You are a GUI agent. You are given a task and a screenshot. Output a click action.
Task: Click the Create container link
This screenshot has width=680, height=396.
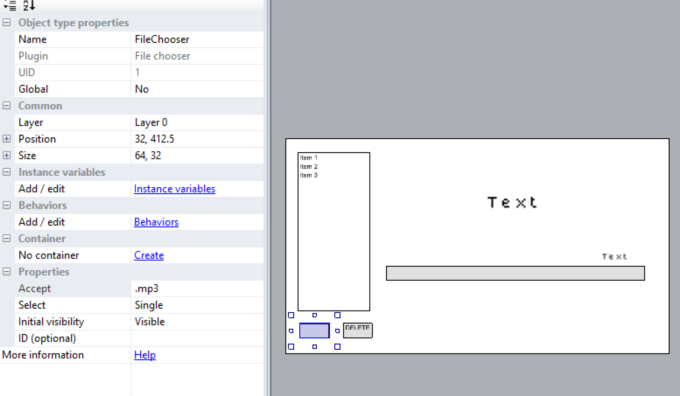(x=149, y=255)
